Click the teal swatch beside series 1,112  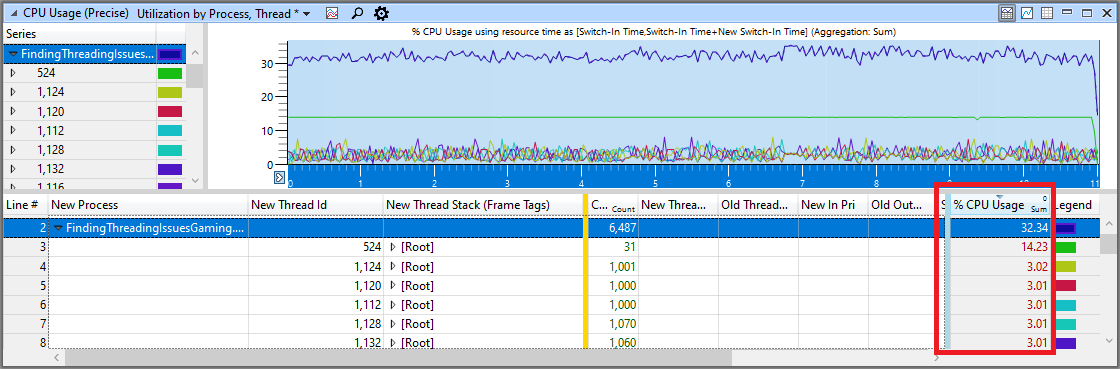point(170,131)
